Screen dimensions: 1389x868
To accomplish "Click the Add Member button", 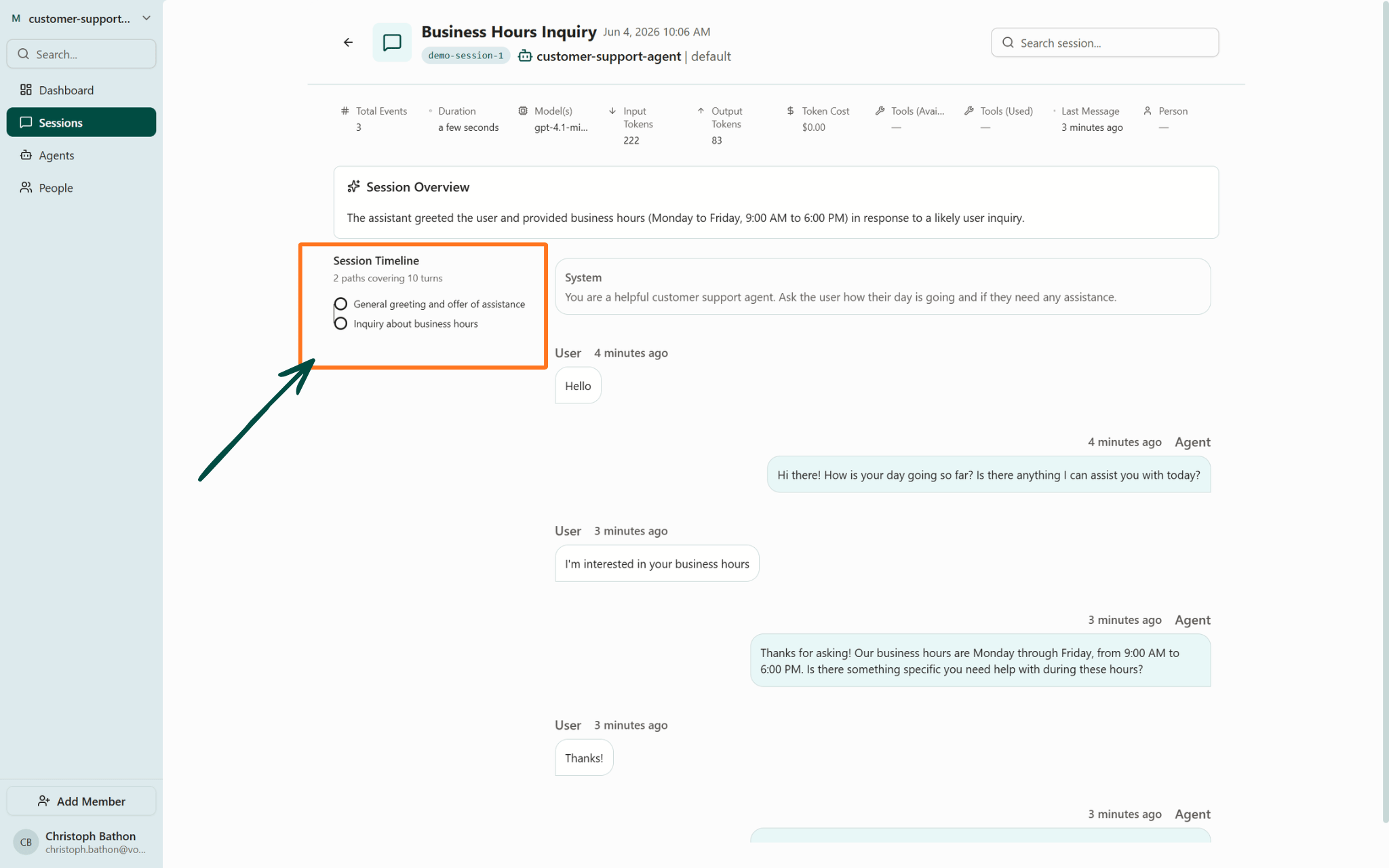I will (x=81, y=801).
